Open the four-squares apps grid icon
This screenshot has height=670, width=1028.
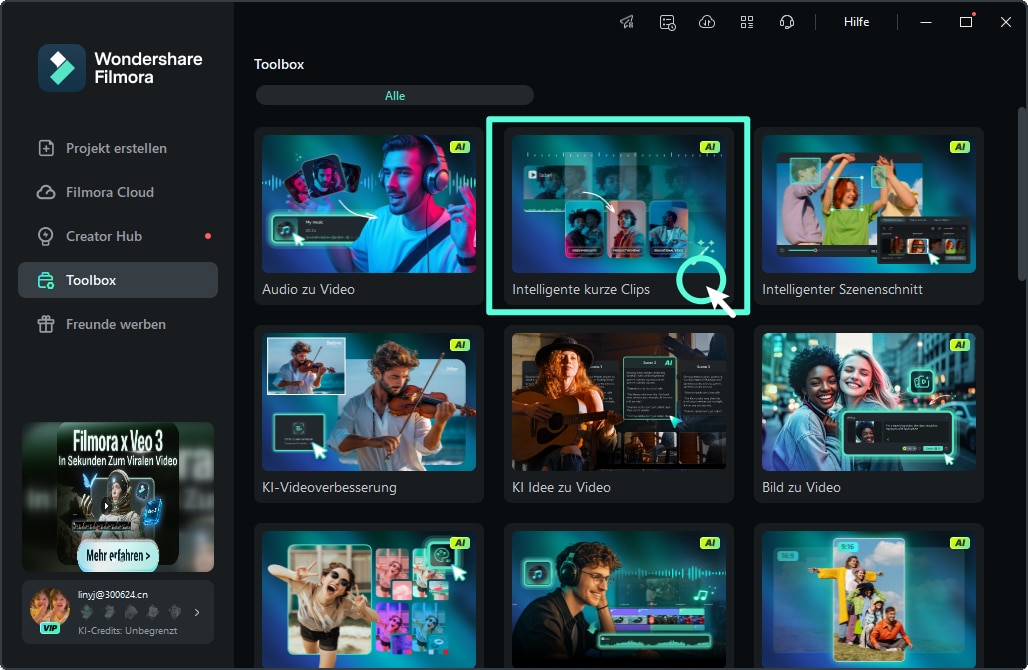click(x=747, y=22)
